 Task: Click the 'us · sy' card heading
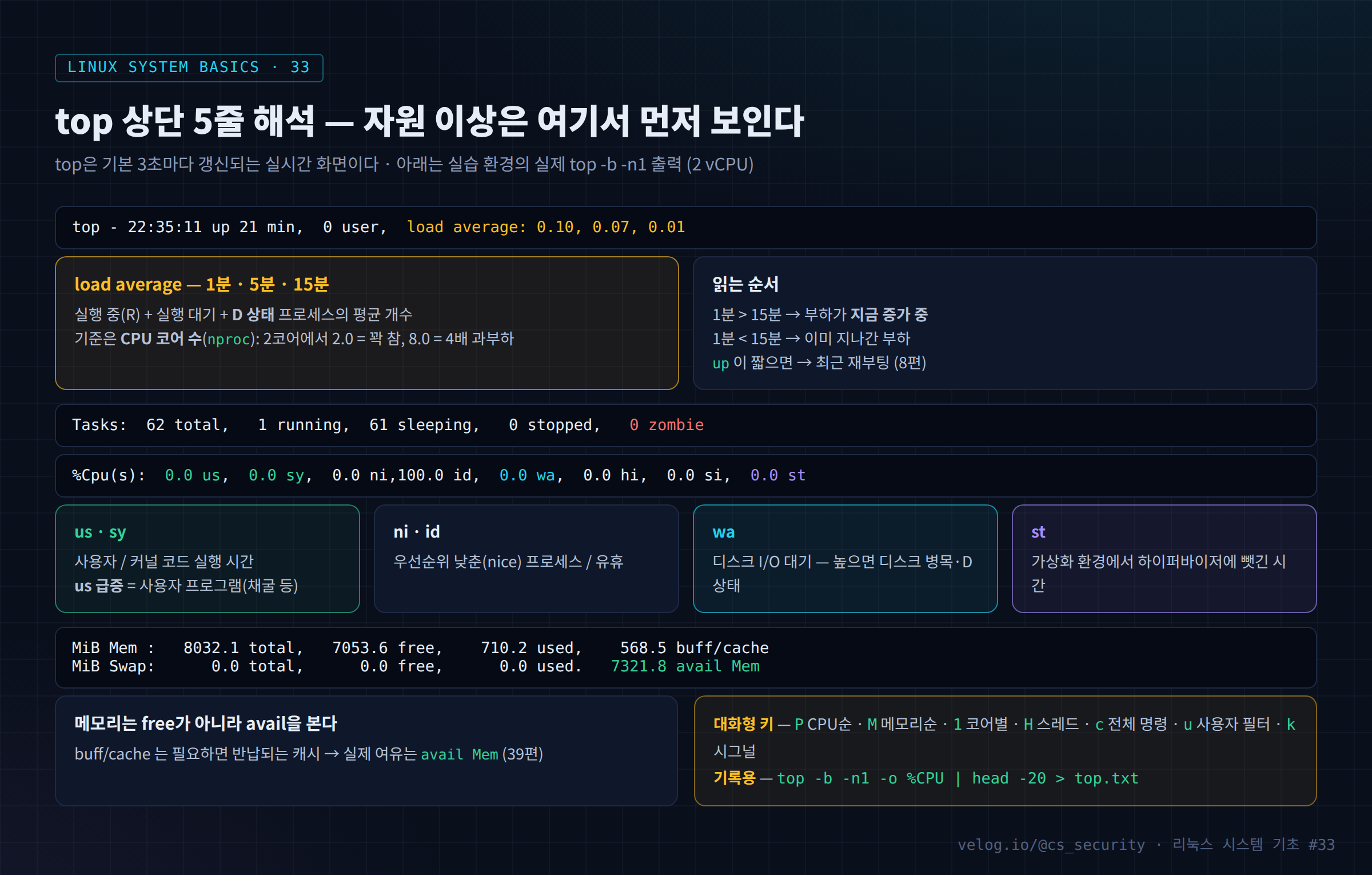point(101,532)
